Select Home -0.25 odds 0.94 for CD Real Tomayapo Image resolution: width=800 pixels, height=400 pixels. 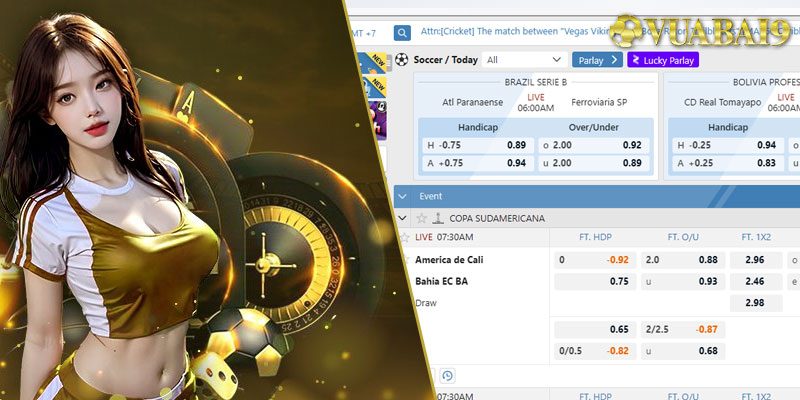(x=727, y=145)
